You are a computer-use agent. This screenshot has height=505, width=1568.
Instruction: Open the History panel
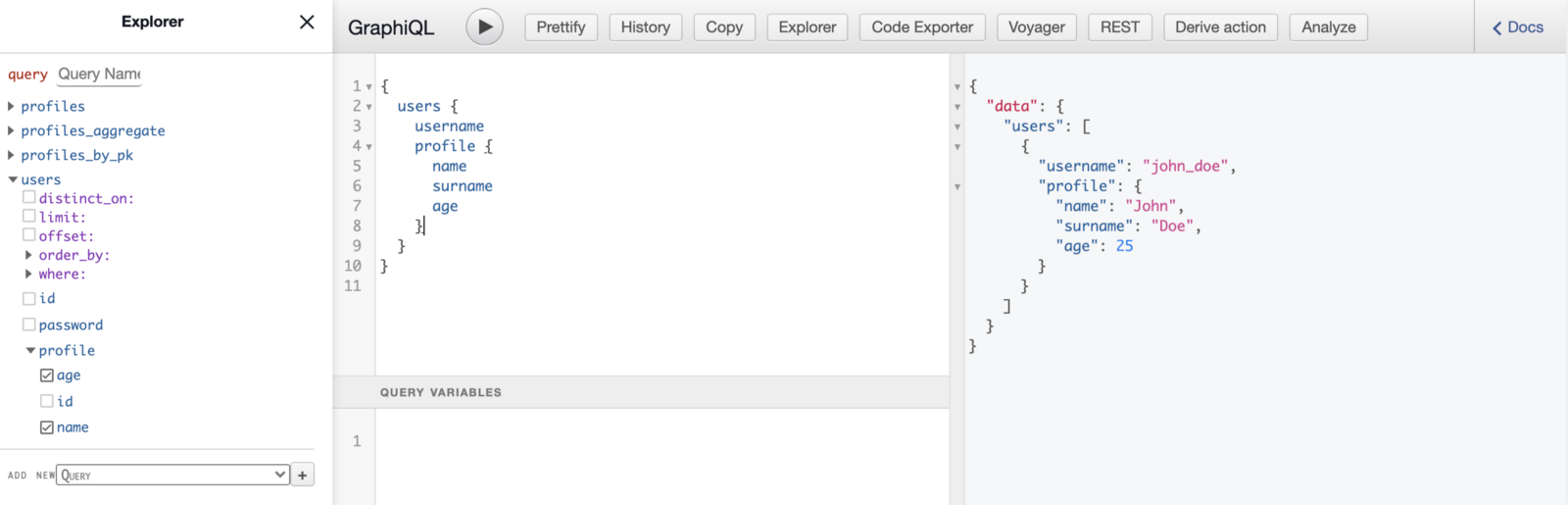tap(645, 27)
